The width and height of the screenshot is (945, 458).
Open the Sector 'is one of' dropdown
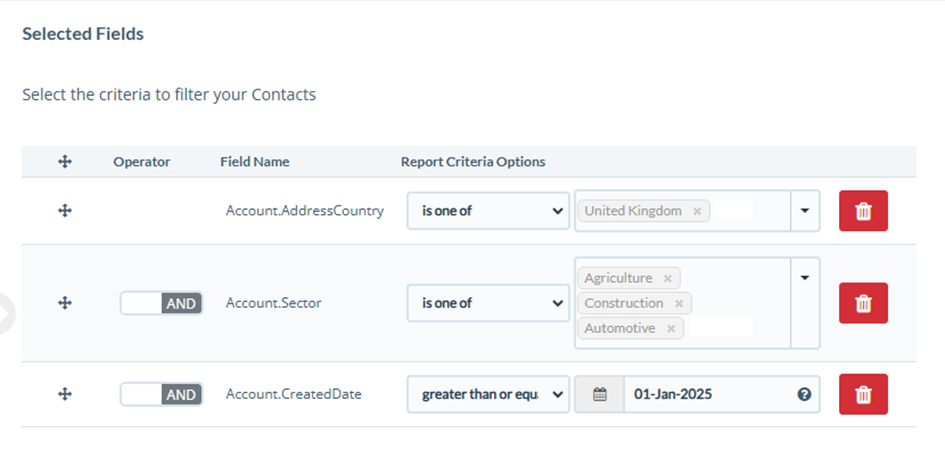(488, 303)
